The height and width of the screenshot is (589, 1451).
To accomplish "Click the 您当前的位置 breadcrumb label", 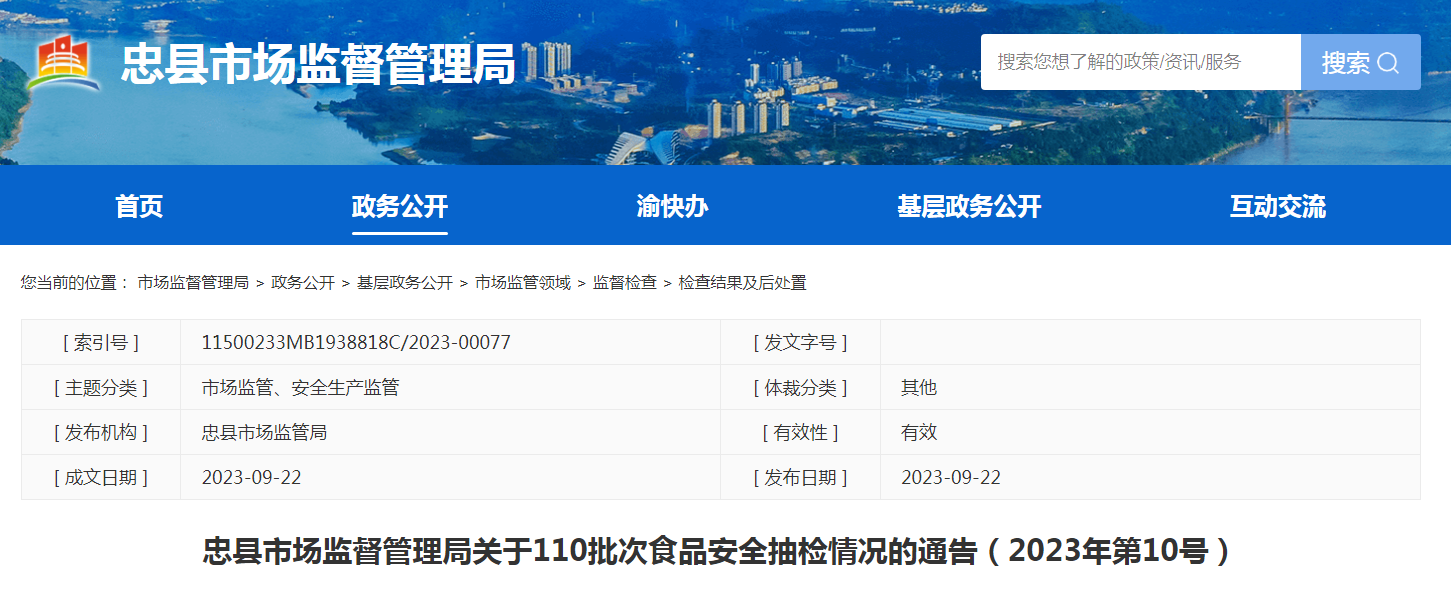I will (75, 283).
